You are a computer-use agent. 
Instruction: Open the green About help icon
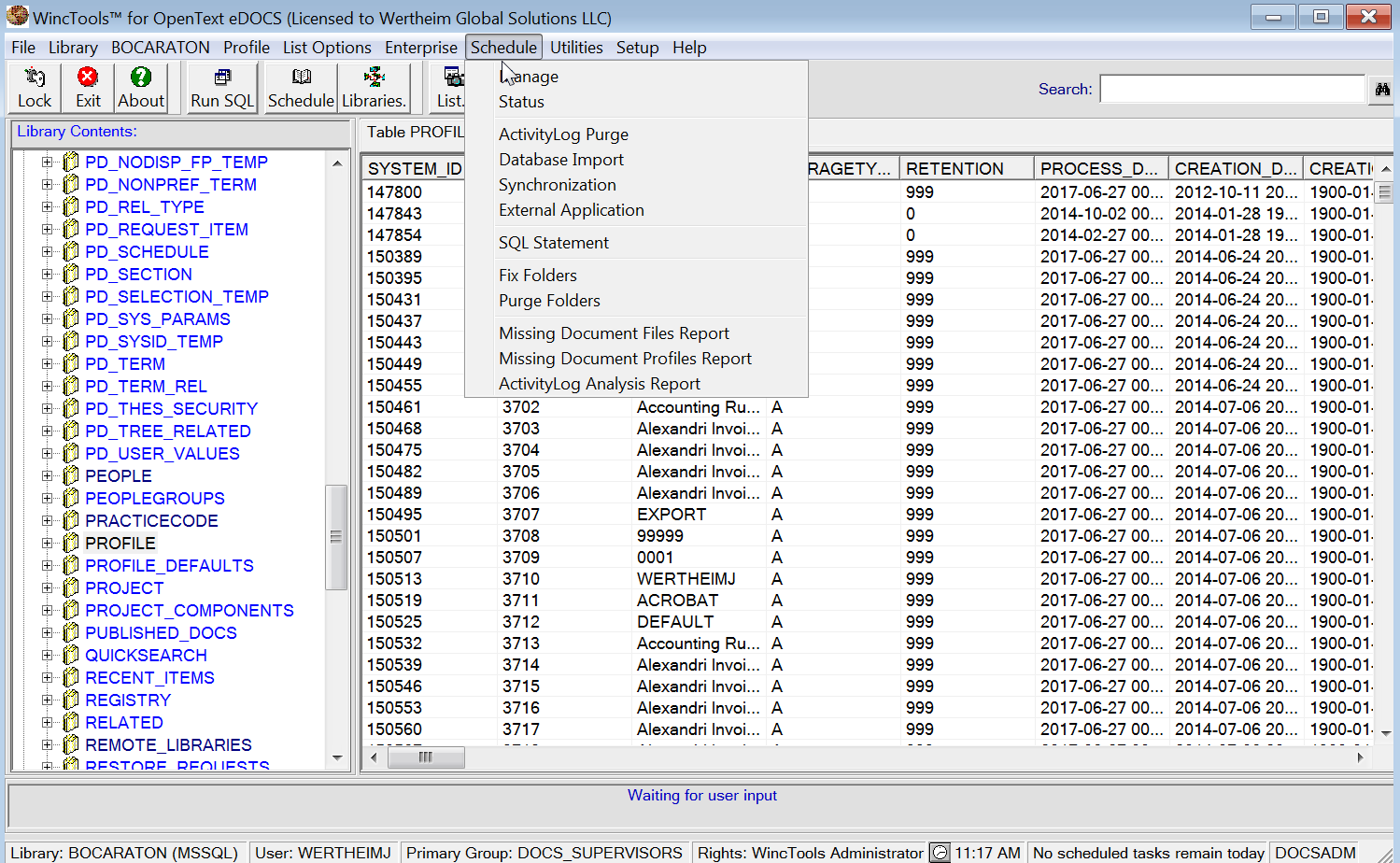coord(141,77)
